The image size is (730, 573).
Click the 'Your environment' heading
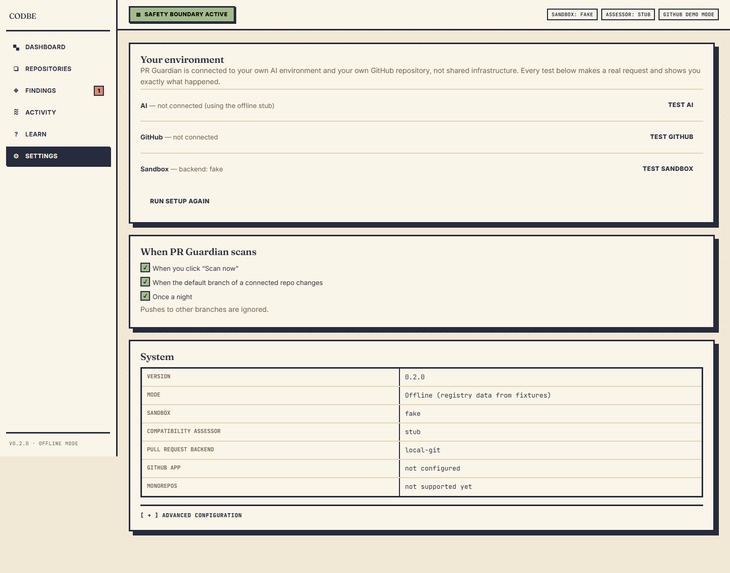coord(182,60)
